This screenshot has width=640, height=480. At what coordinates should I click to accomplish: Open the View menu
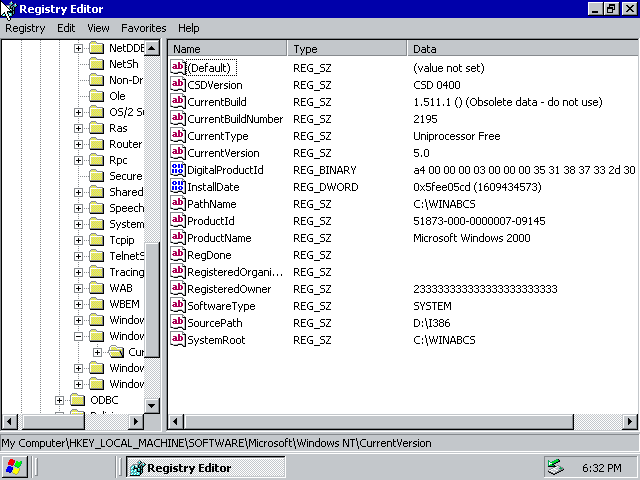pyautogui.click(x=98, y=28)
